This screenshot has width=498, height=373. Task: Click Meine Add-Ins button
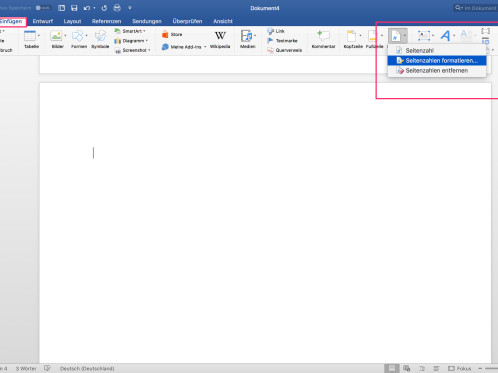pyautogui.click(x=182, y=47)
